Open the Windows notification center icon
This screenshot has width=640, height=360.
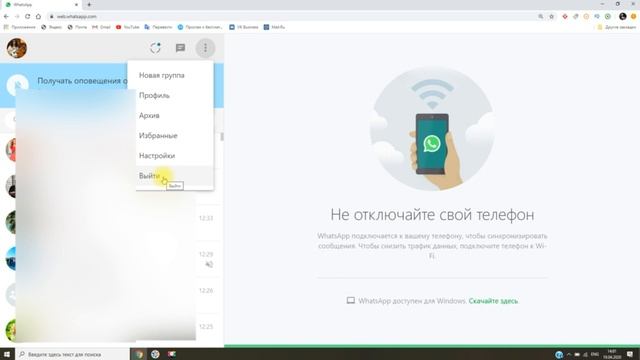tap(630, 354)
